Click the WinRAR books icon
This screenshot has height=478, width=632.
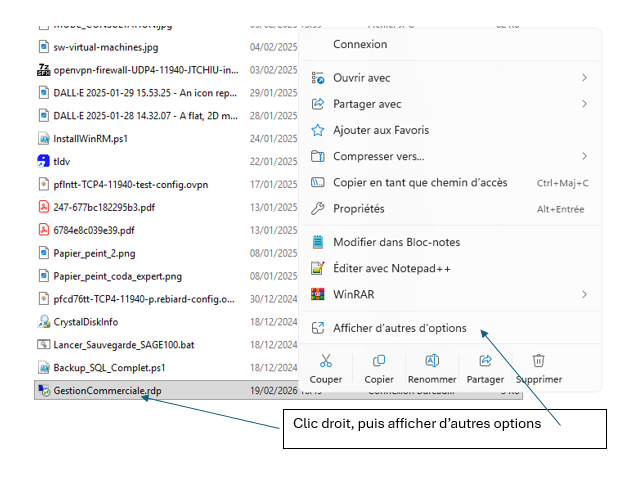click(x=318, y=294)
